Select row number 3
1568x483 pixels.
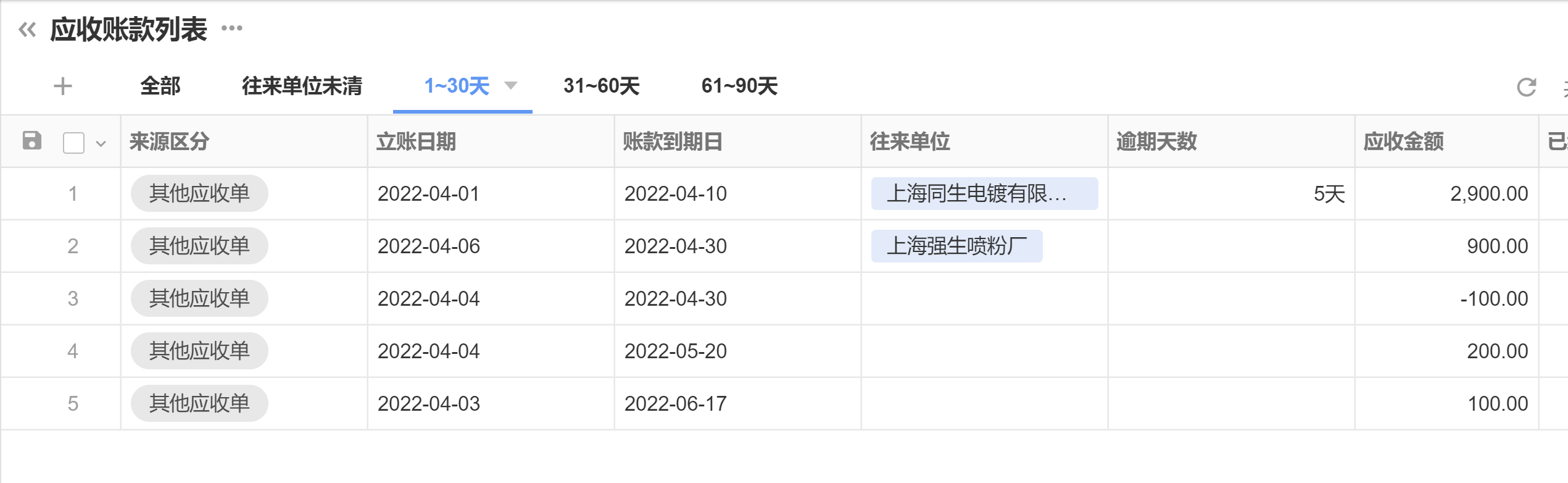(x=73, y=299)
